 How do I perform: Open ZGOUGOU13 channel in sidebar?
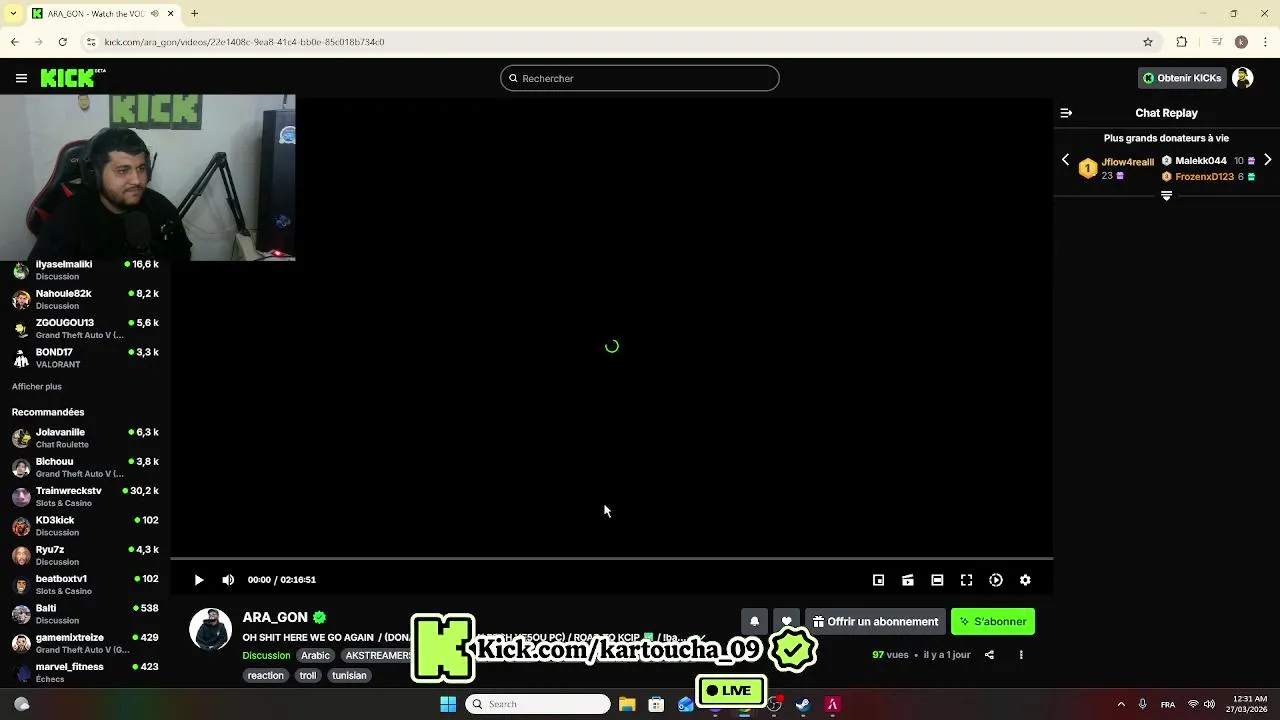pos(85,328)
